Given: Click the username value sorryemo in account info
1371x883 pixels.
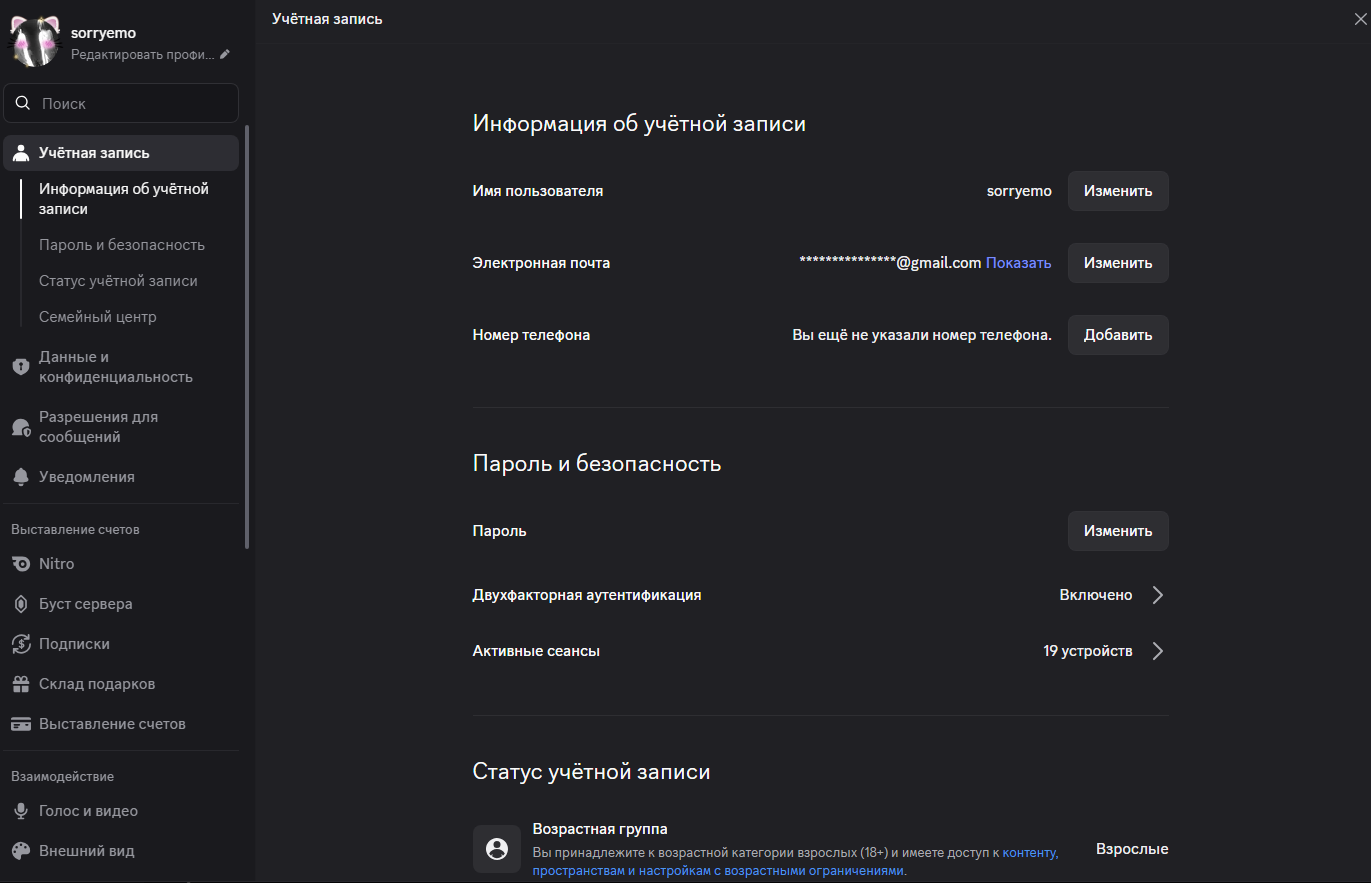Looking at the screenshot, I should coord(1019,191).
